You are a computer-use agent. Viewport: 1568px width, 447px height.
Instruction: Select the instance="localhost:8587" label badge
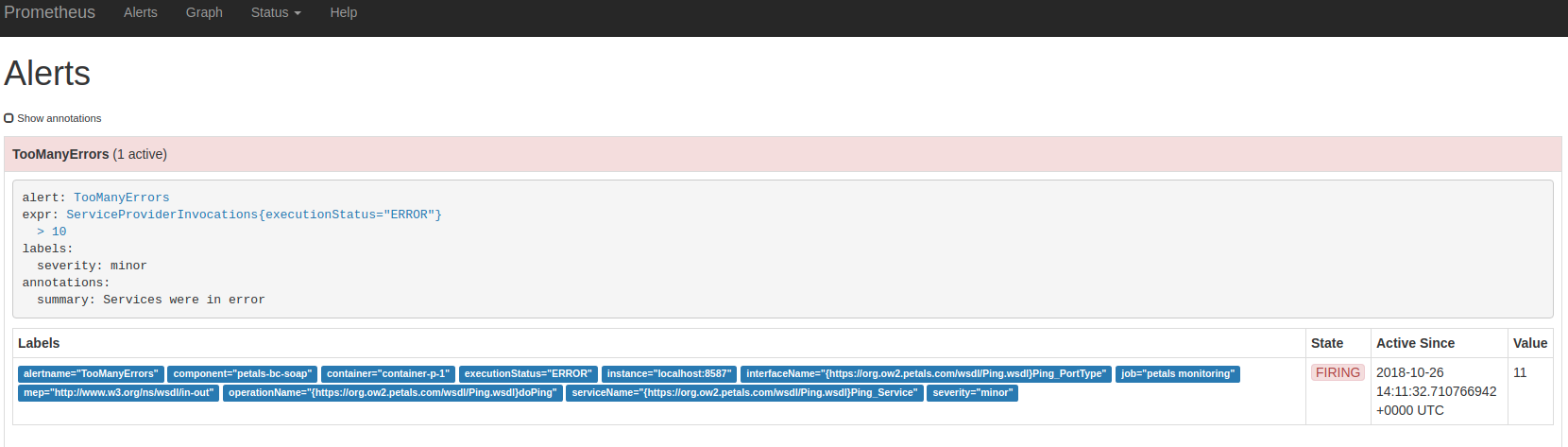tap(669, 374)
